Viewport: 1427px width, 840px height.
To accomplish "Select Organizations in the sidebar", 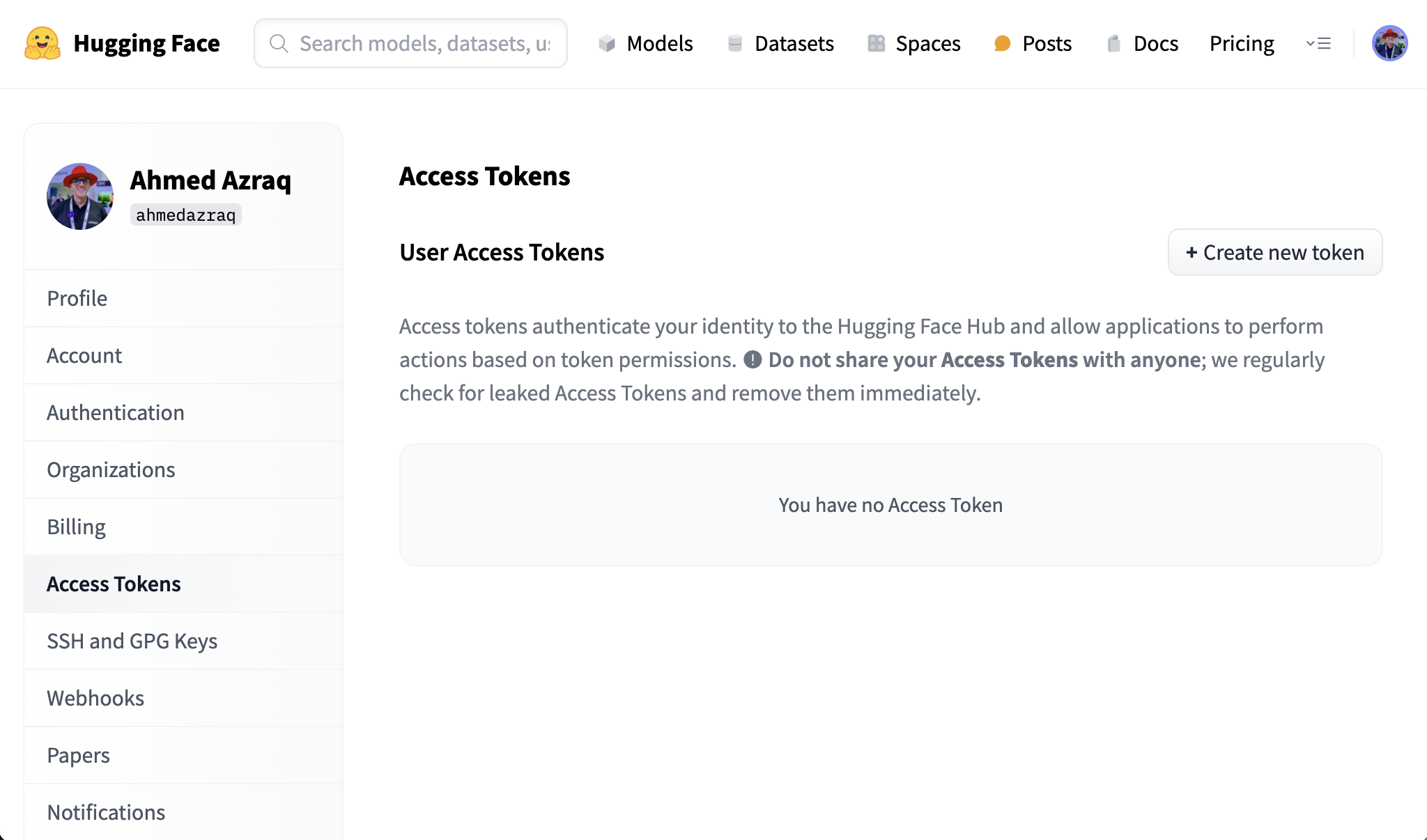I will point(111,469).
